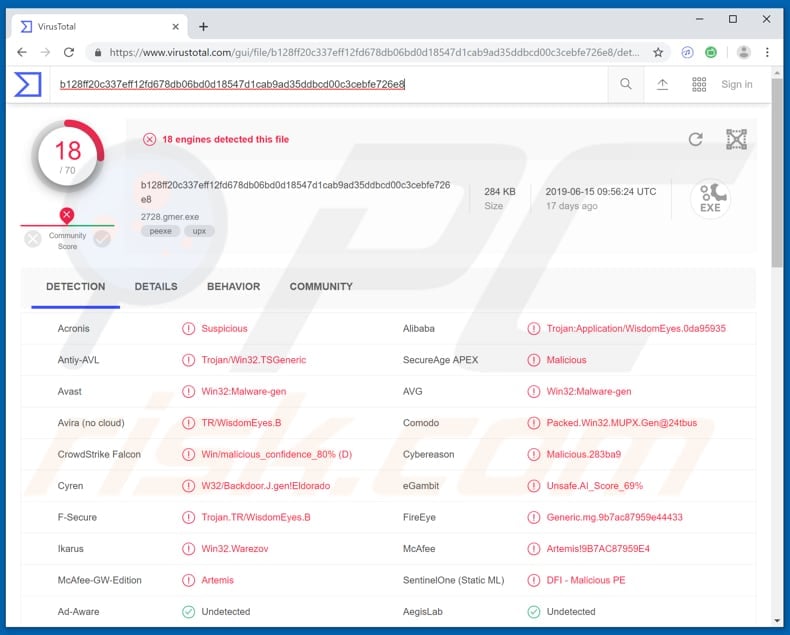This screenshot has width=790, height=635.
Task: Click the Acronis Suspicious warning icon
Action: tap(188, 329)
